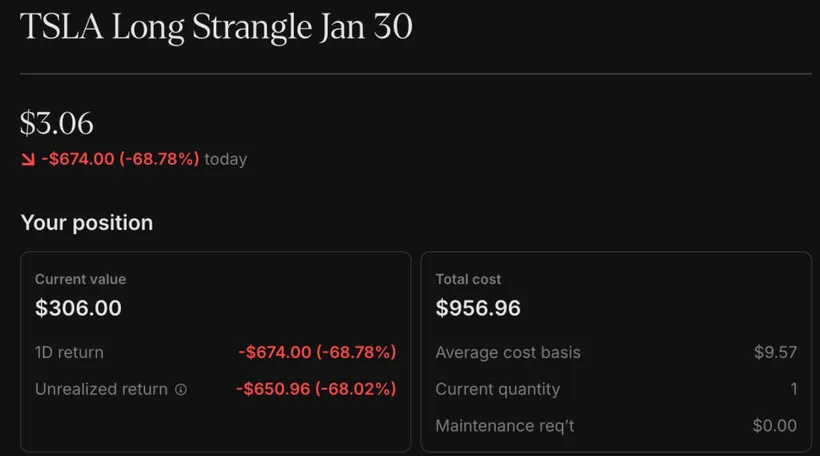Click today's -$674.00 (-68.78%) change

click(120, 159)
